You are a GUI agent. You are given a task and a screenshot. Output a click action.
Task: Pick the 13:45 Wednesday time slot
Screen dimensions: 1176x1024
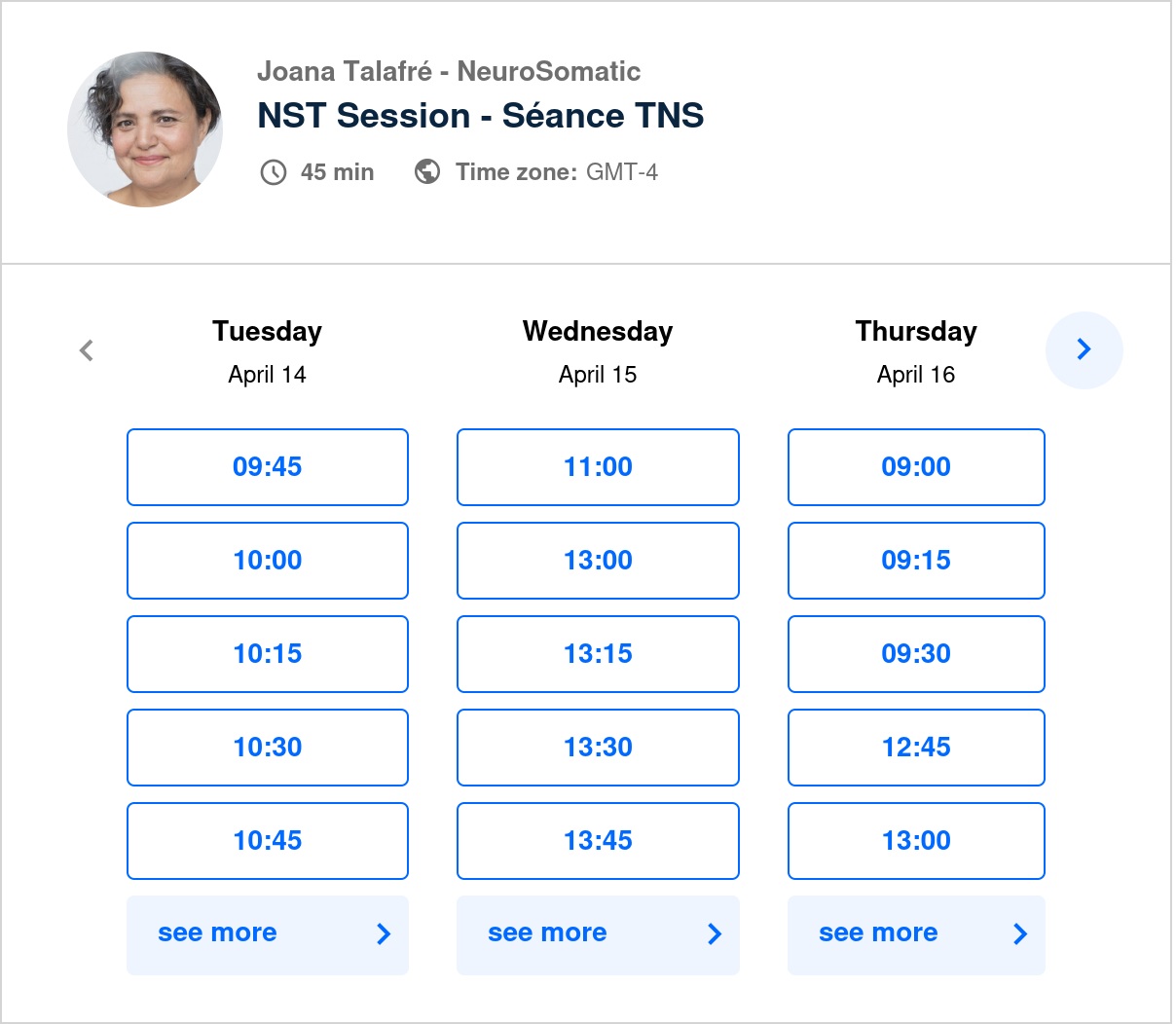click(598, 841)
